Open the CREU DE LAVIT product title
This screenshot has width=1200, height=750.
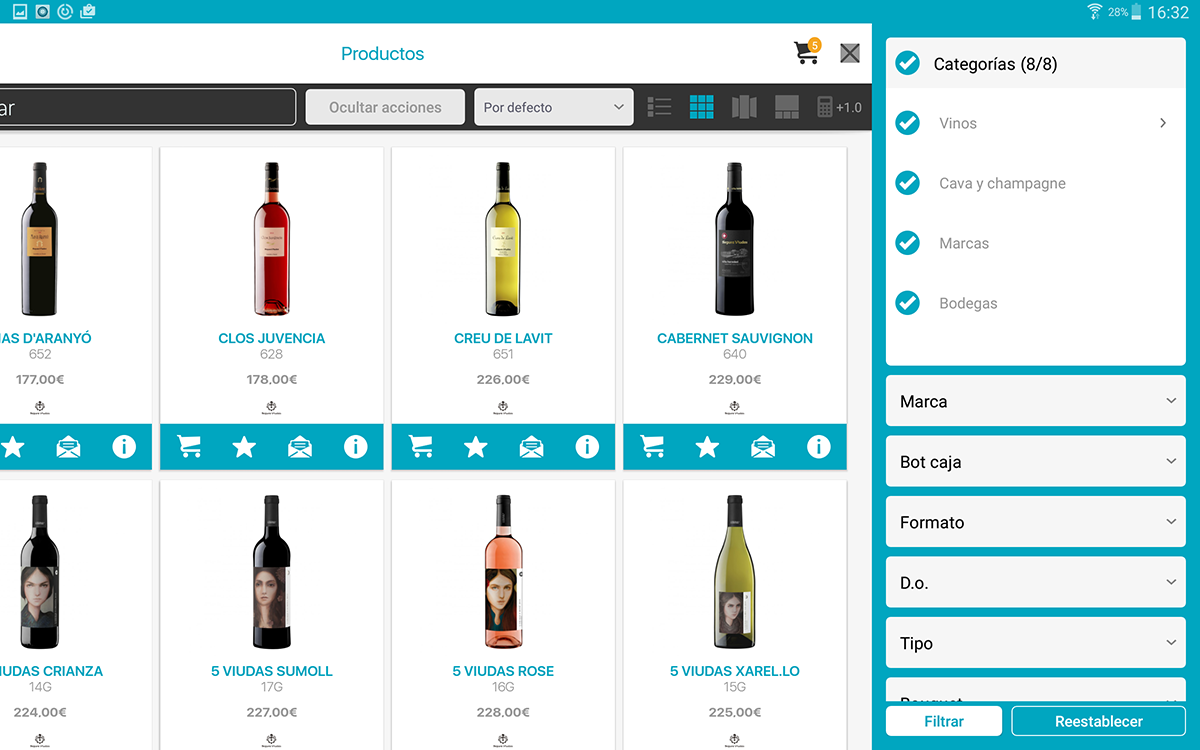(x=503, y=338)
